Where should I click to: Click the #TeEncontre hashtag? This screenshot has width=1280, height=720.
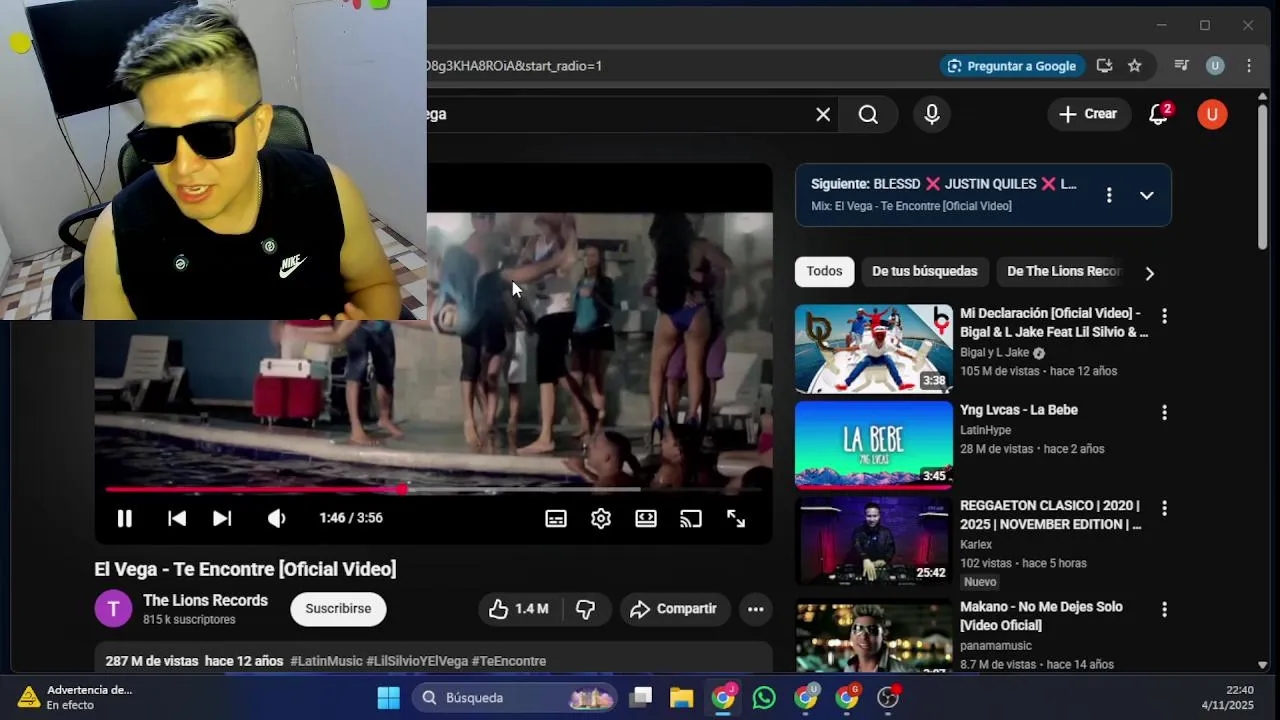pos(509,661)
